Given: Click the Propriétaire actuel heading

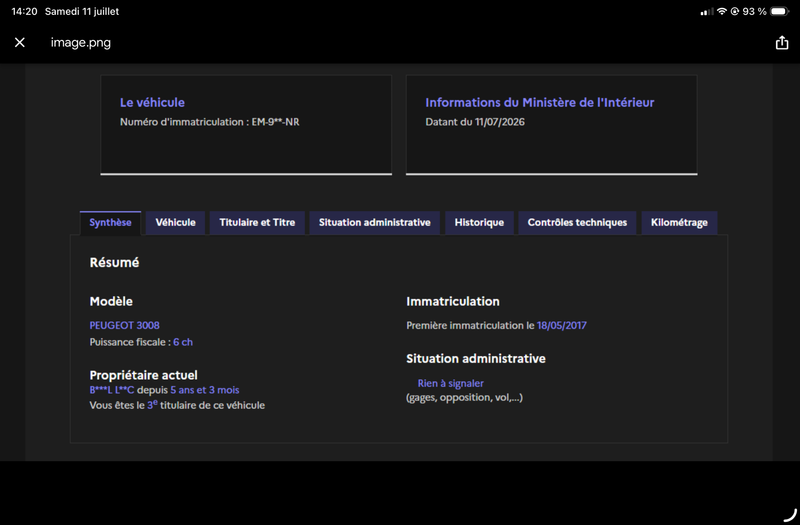Looking at the screenshot, I should [143, 376].
